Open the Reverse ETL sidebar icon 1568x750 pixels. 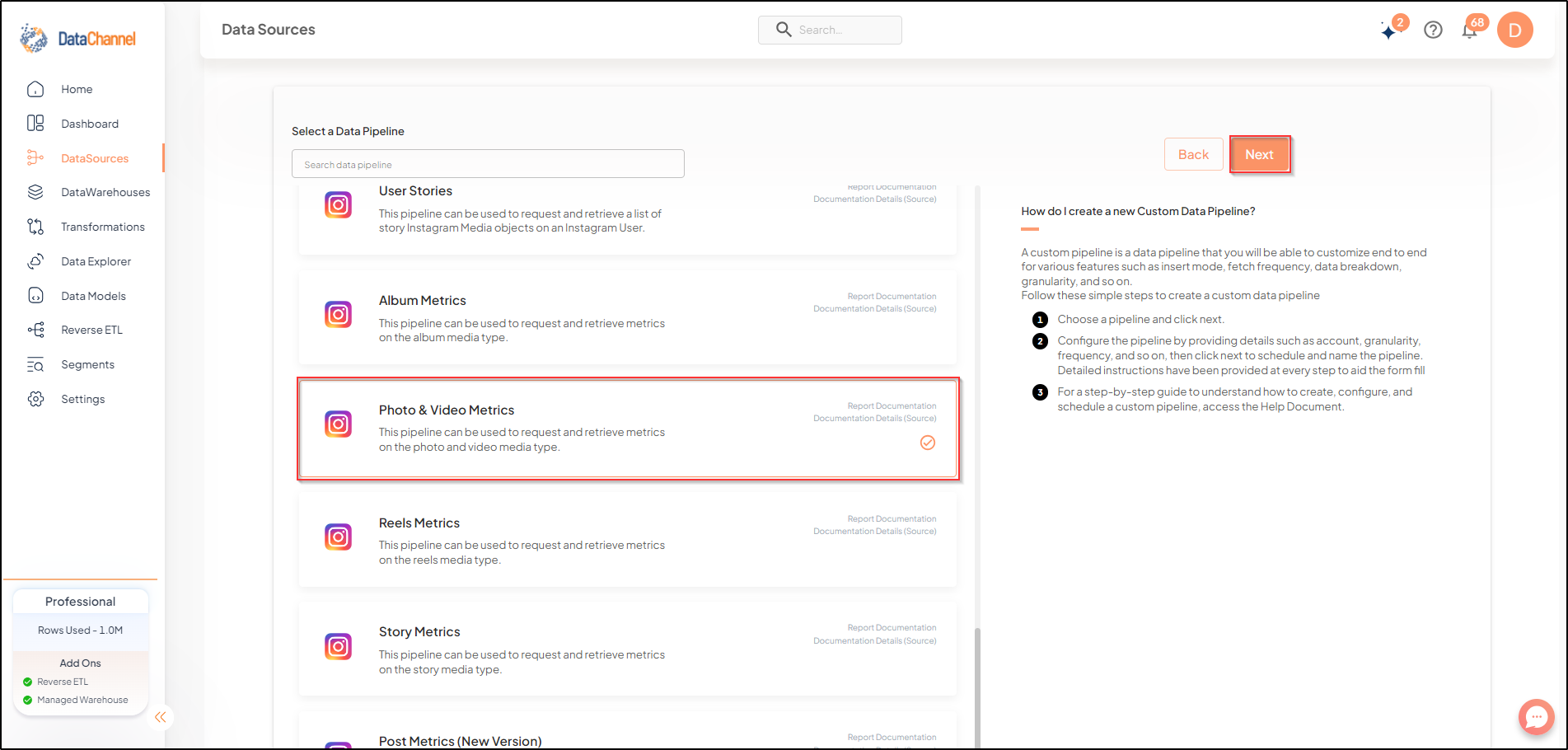point(35,330)
